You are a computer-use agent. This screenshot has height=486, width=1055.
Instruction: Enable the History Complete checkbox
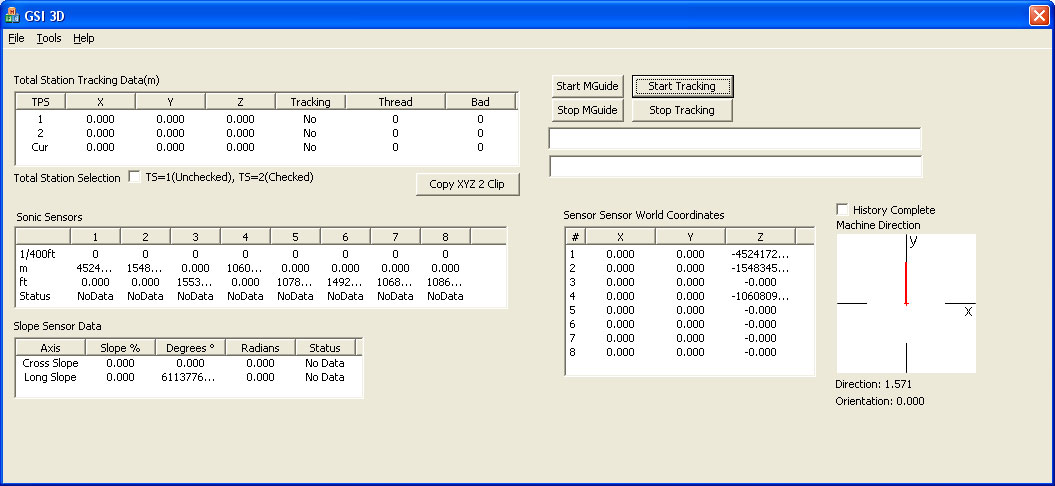842,209
